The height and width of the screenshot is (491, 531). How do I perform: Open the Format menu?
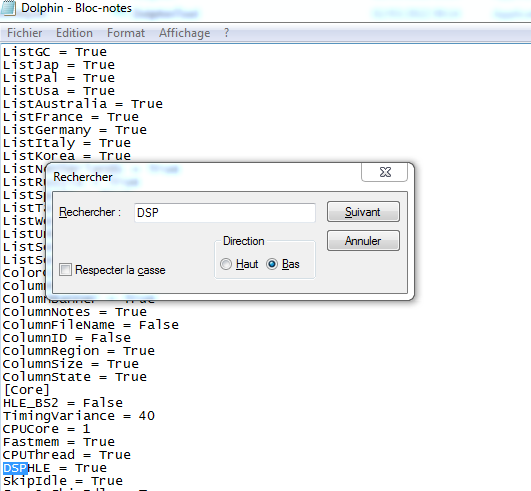[x=126, y=33]
